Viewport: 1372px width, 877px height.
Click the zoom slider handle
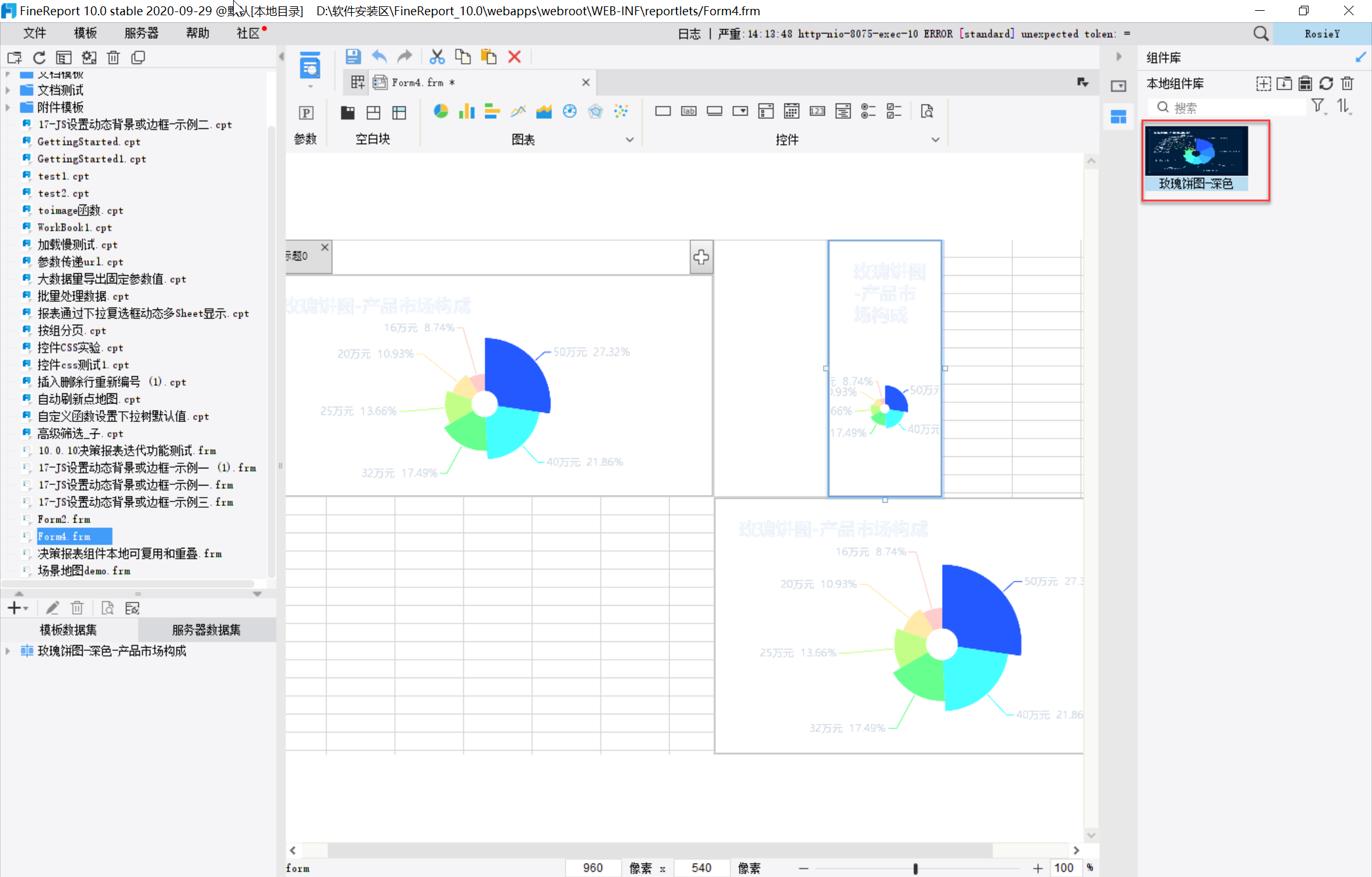point(915,868)
